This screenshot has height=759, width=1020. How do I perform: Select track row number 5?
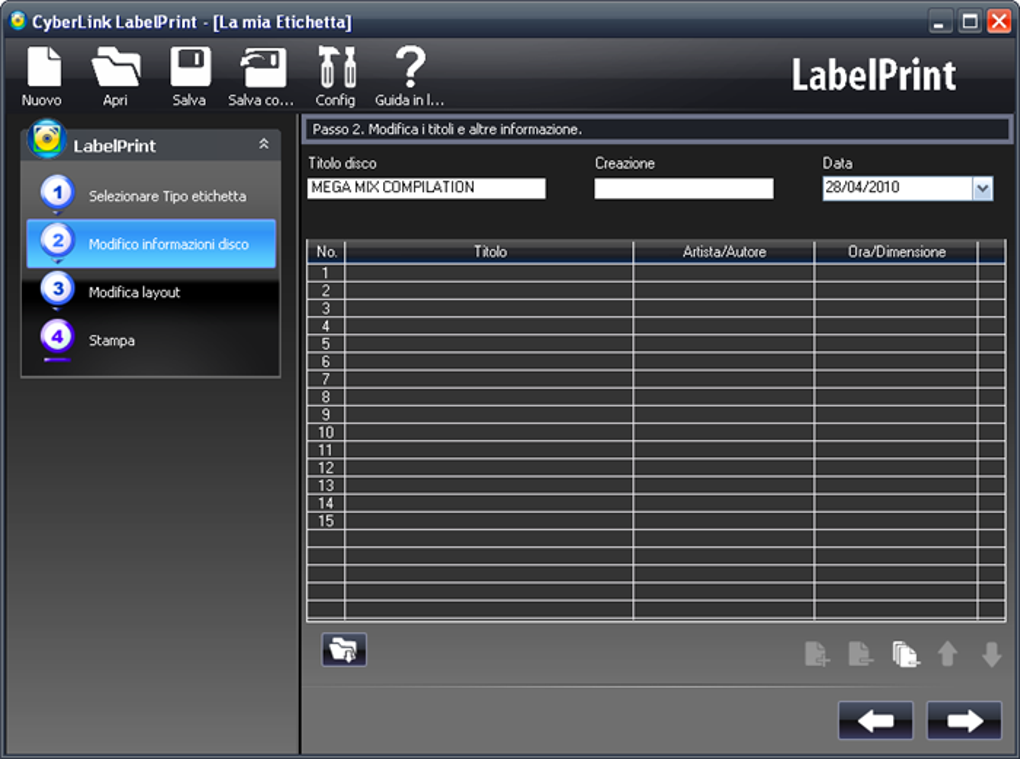tap(656, 343)
